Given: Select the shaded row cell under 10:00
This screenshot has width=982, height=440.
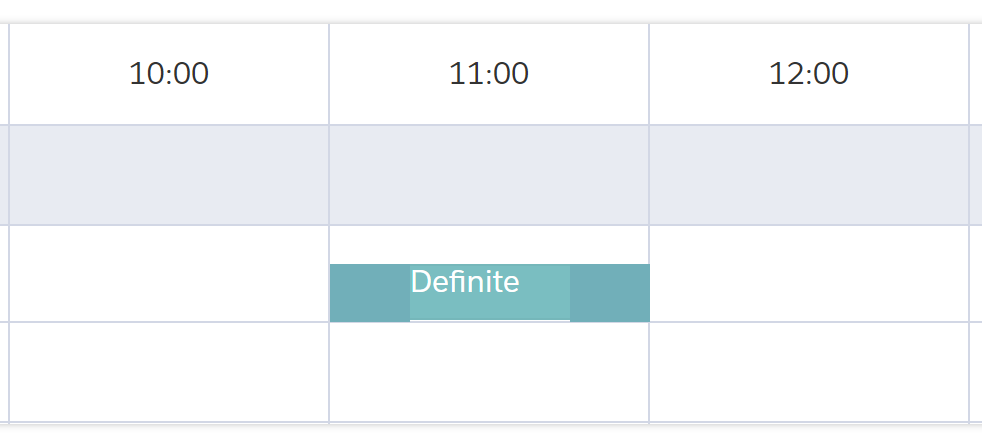Looking at the screenshot, I should click(x=169, y=175).
